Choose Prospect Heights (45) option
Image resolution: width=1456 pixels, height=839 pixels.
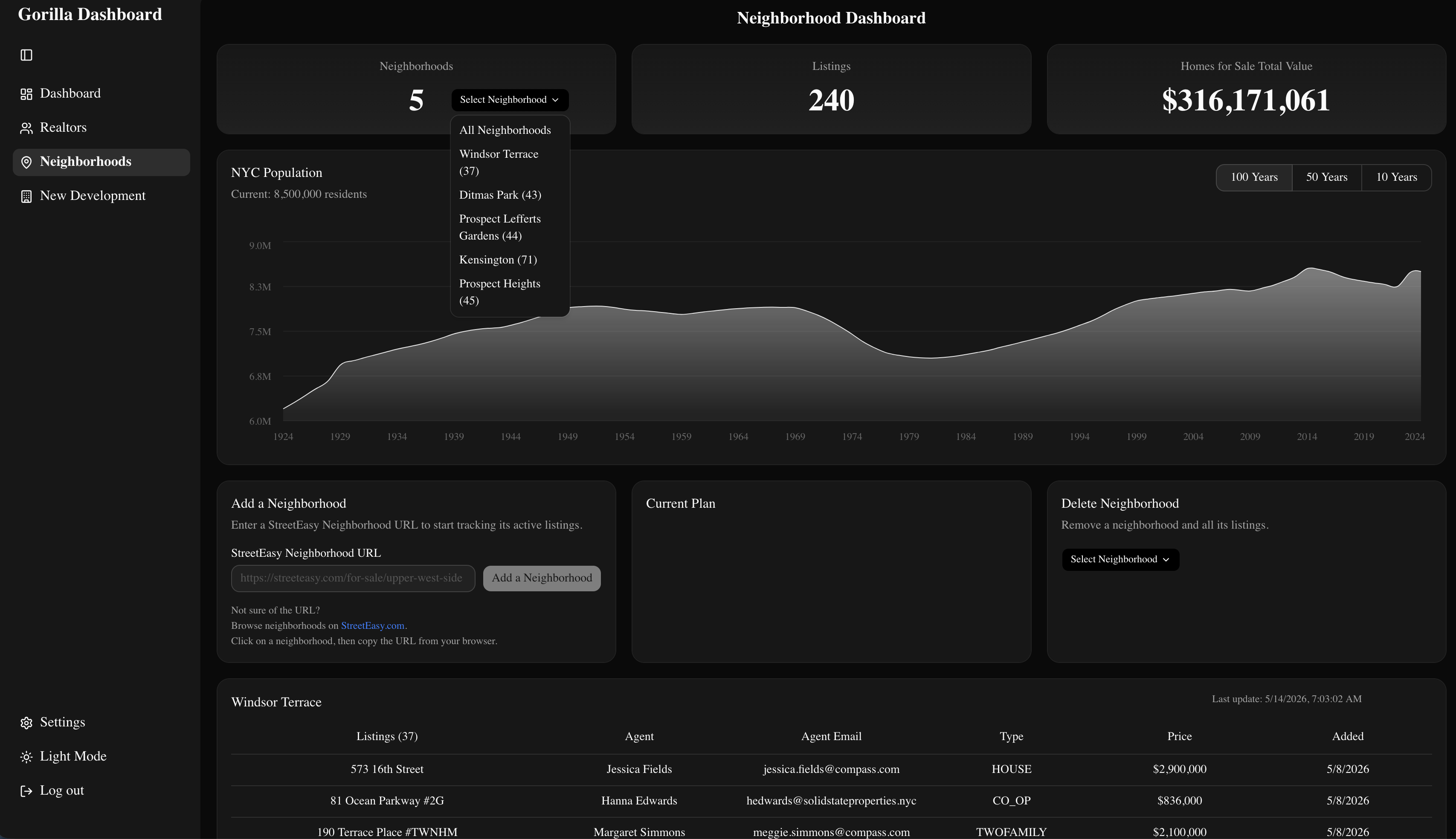pyautogui.click(x=510, y=292)
